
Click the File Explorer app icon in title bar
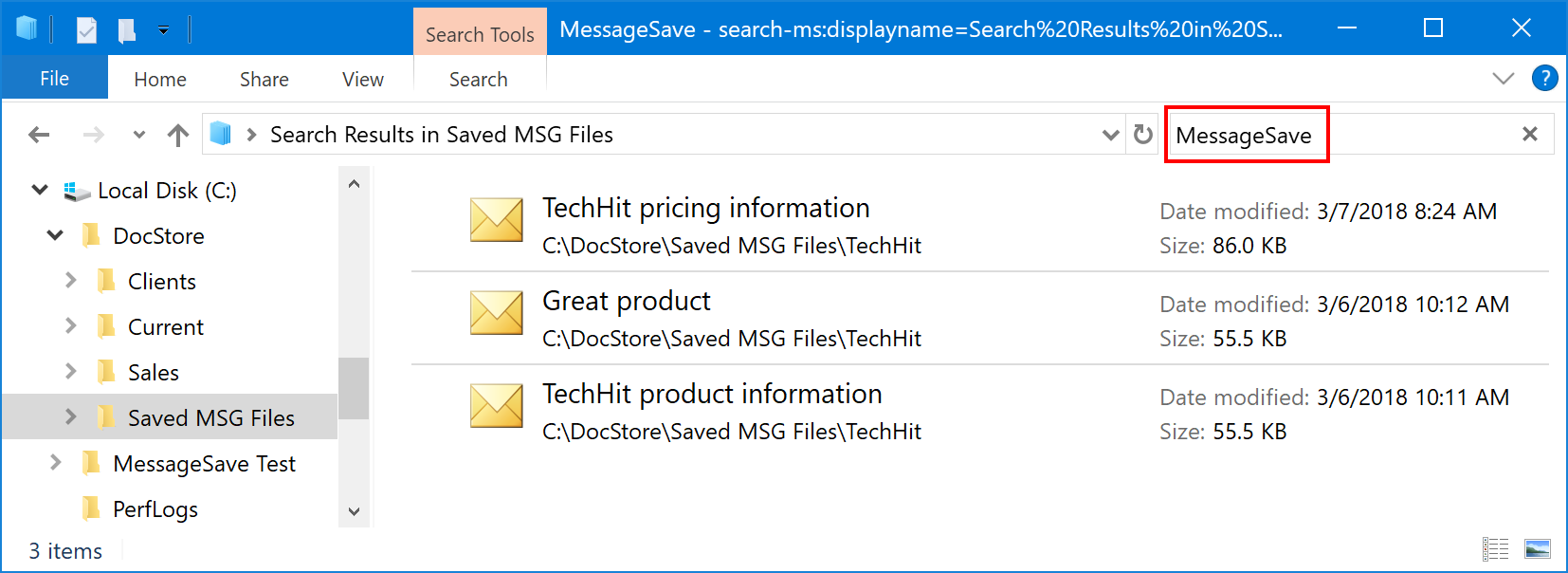(27, 29)
